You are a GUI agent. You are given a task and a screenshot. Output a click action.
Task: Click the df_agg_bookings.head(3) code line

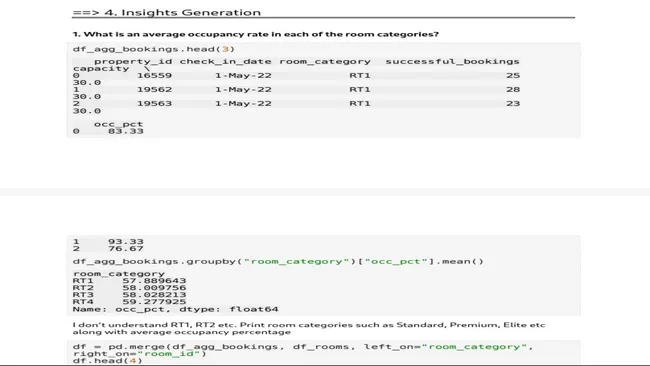(154, 49)
